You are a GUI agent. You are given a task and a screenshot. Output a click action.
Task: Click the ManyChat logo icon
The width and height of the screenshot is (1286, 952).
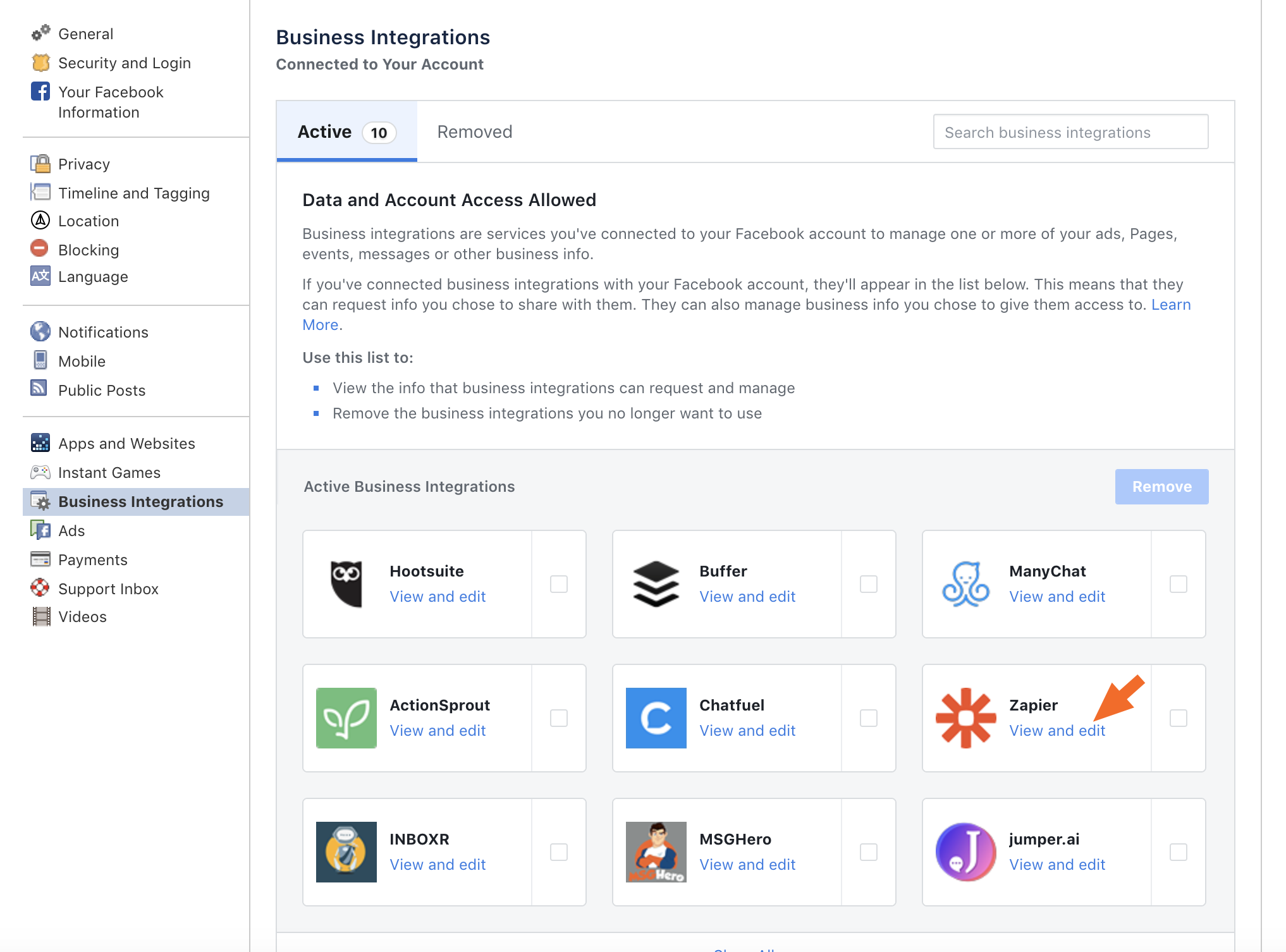coord(965,583)
